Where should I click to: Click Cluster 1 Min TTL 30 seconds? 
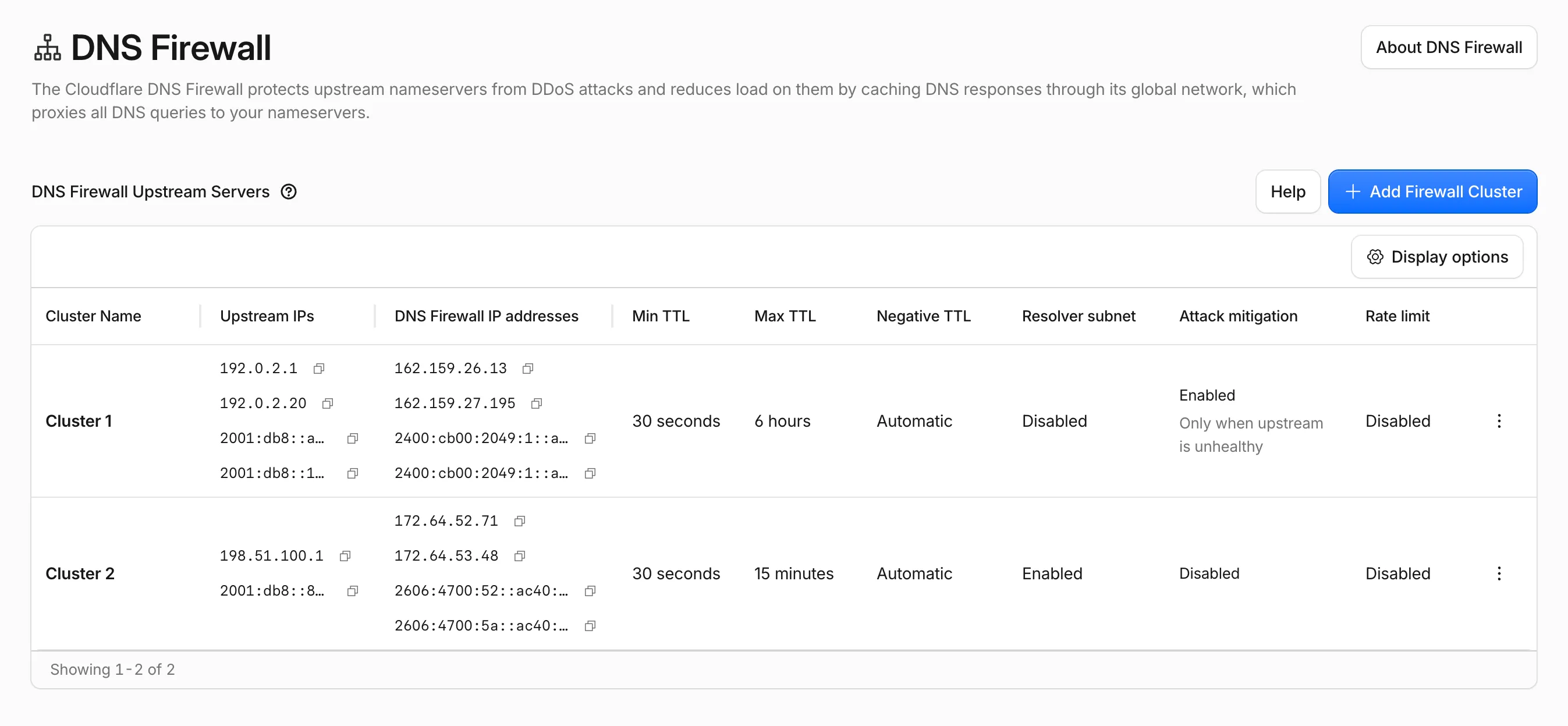(x=676, y=421)
